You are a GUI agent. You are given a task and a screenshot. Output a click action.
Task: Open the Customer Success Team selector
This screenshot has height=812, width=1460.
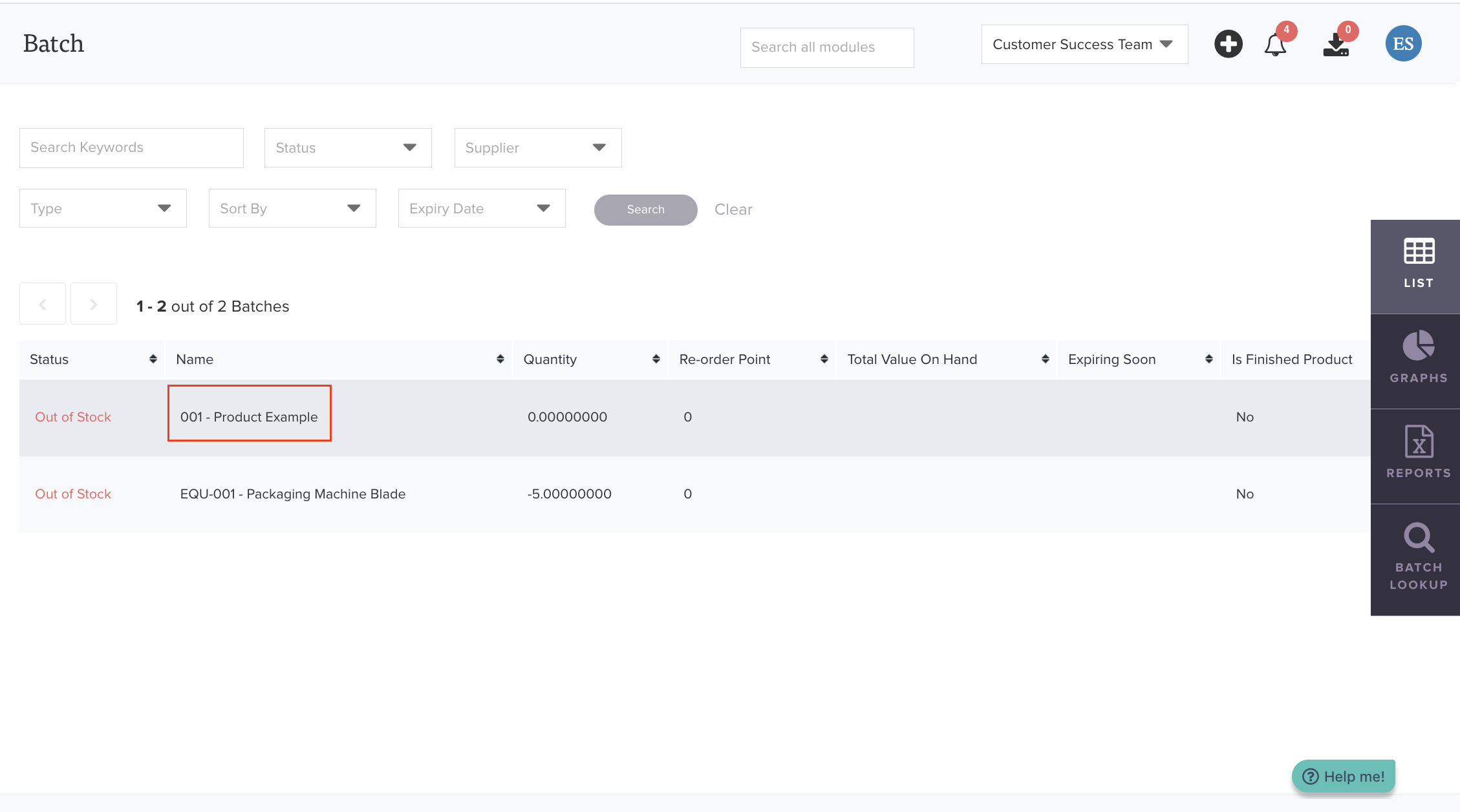[x=1084, y=45]
